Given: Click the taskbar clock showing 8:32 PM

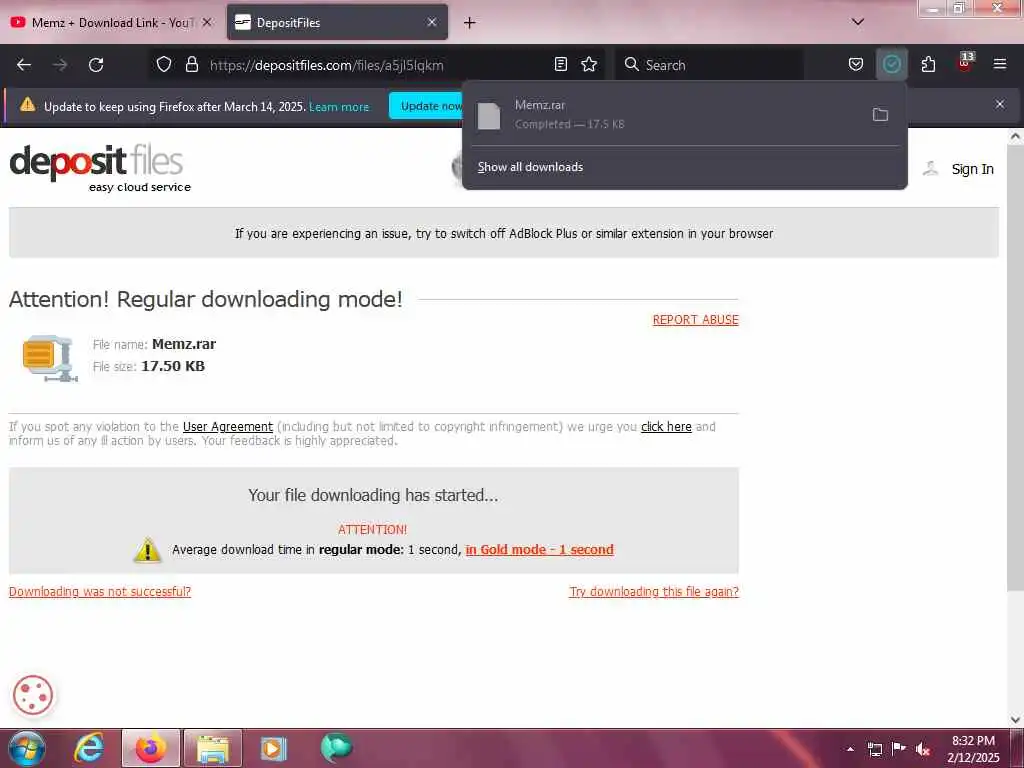Looking at the screenshot, I should click(973, 749).
